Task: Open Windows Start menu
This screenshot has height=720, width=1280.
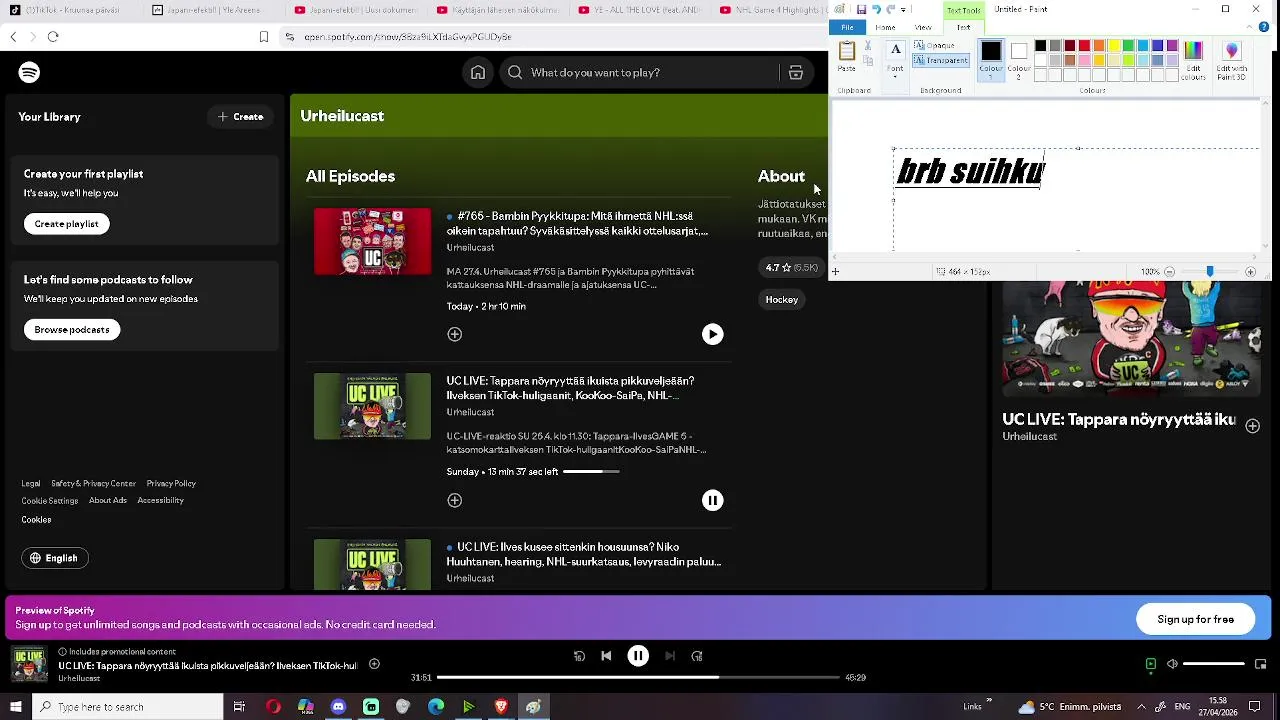Action: (x=15, y=707)
